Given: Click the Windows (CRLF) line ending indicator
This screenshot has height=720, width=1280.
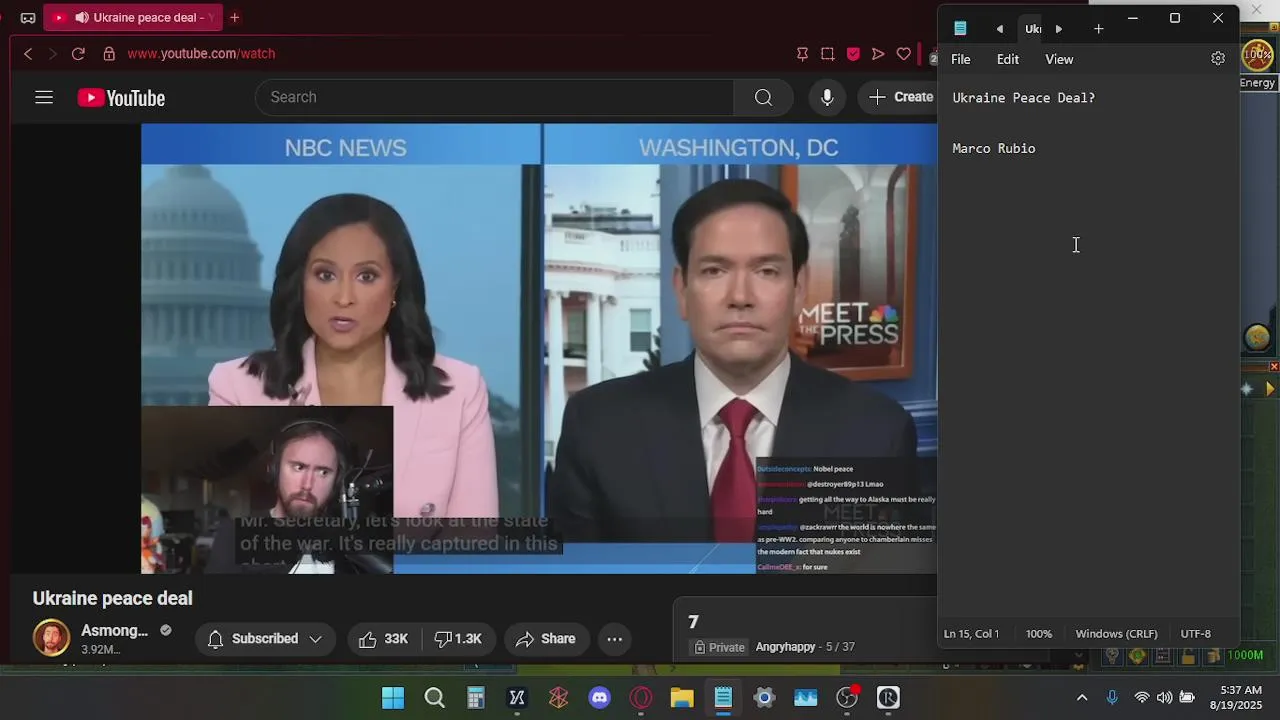Looking at the screenshot, I should tap(1116, 634).
